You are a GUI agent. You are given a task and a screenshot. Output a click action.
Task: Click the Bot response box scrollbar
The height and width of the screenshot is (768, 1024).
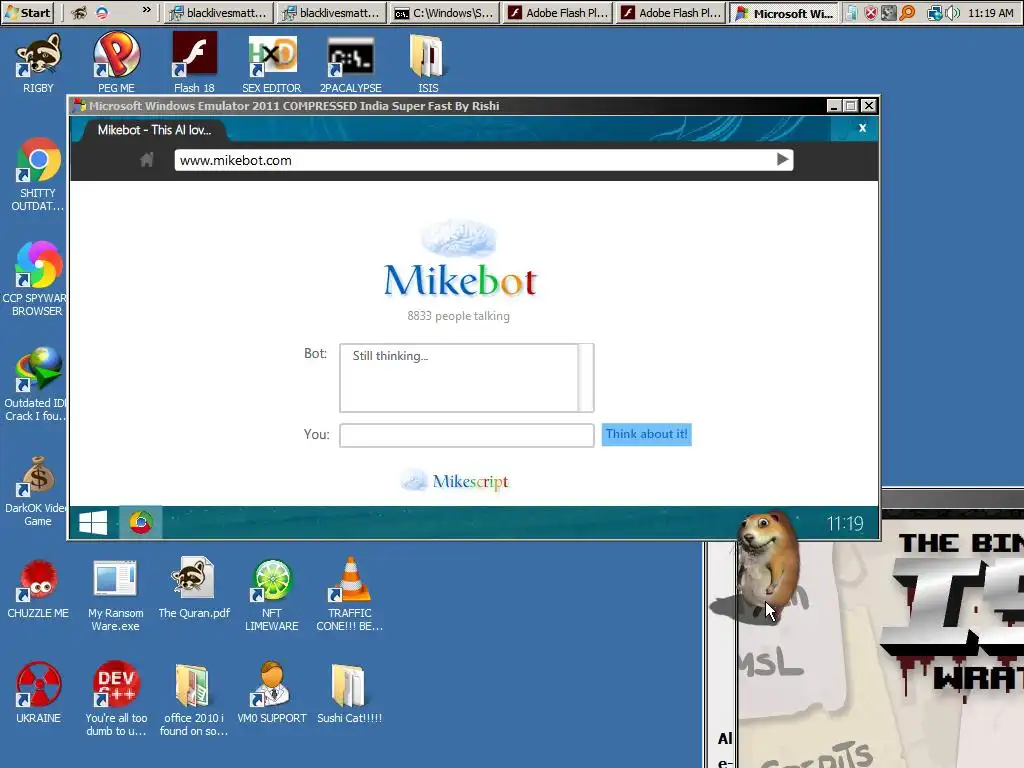pyautogui.click(x=586, y=377)
